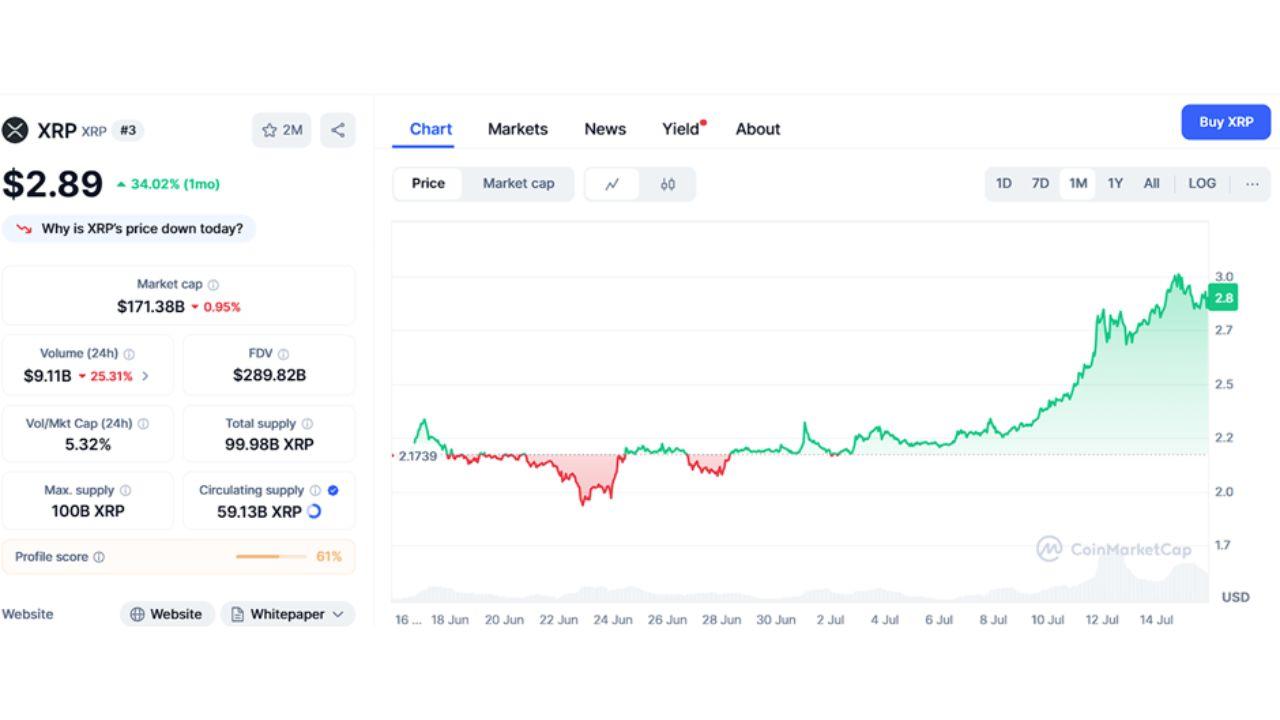Viewport: 1280px width, 720px height.
Task: Click the 99.98B XRP total supply value
Action: coord(269,445)
